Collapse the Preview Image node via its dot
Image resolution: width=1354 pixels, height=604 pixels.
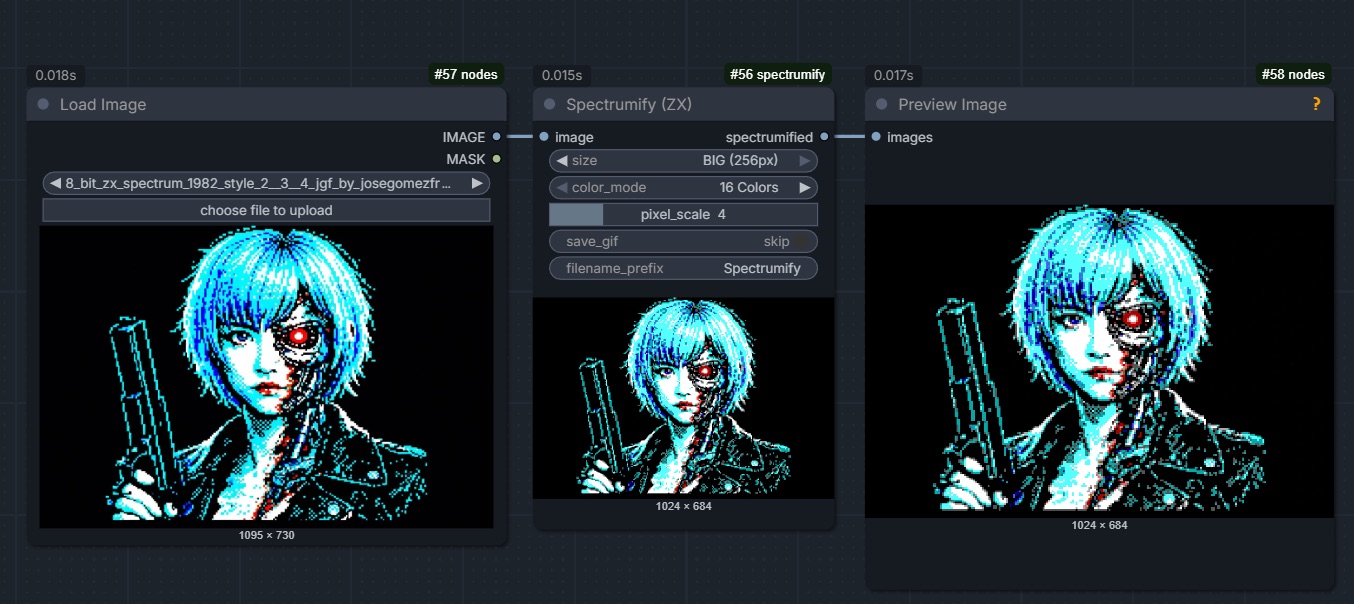point(882,104)
